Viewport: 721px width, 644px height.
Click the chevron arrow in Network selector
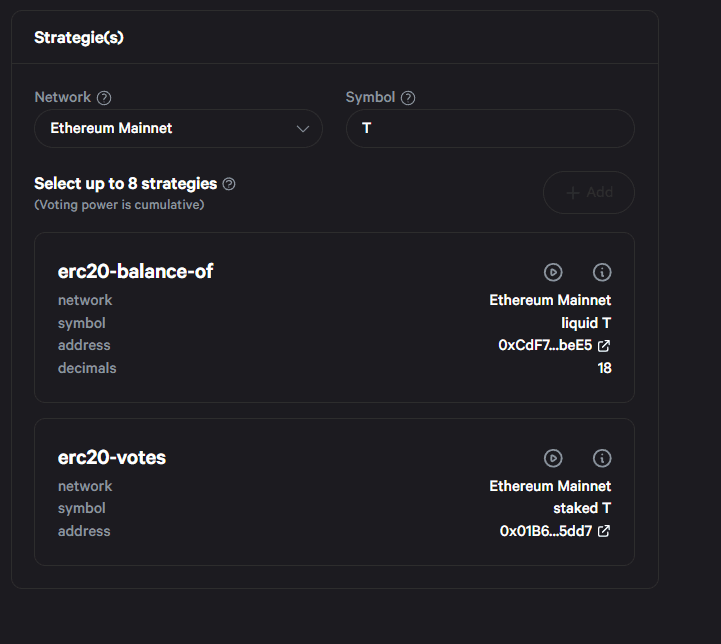coord(303,129)
